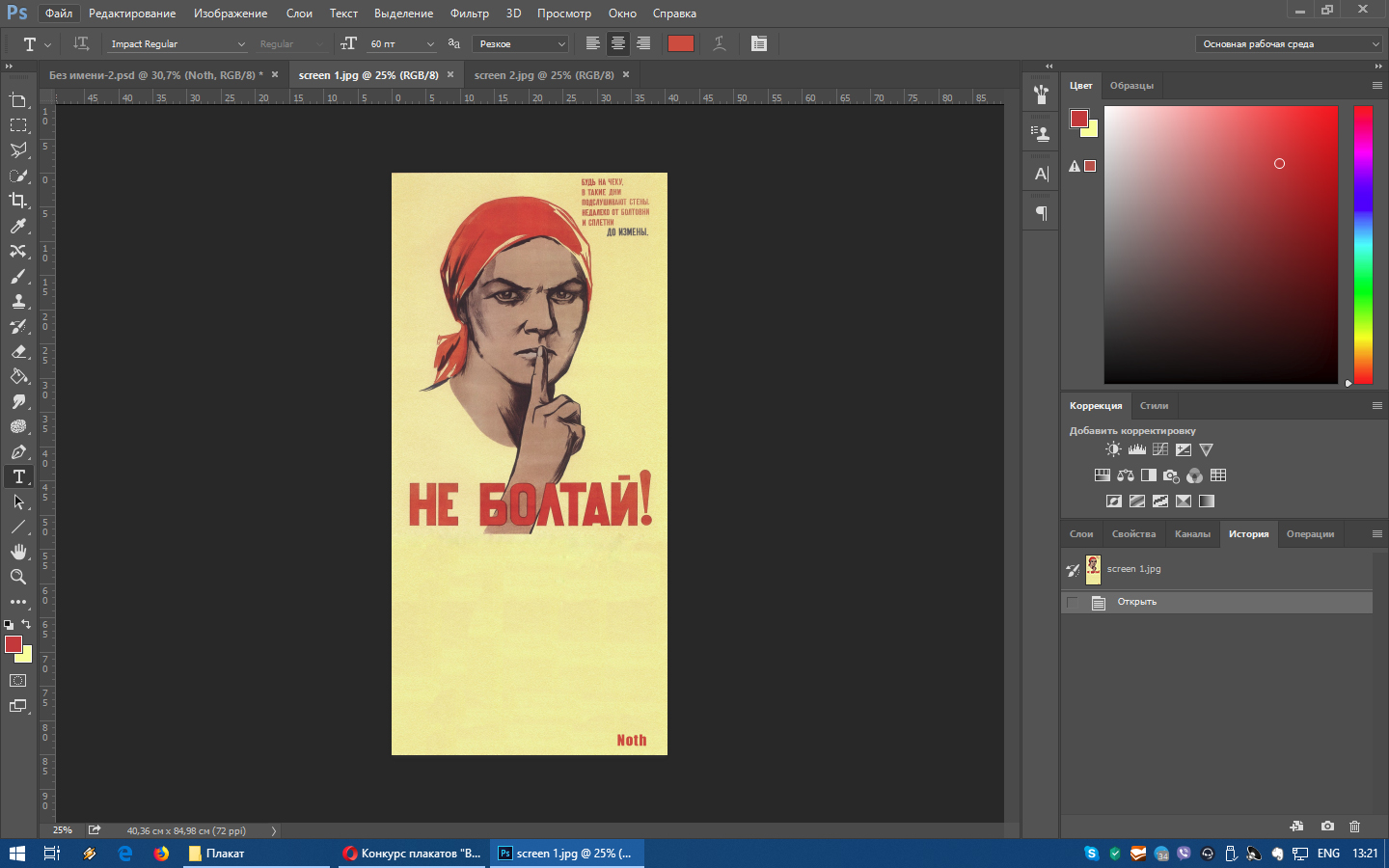Select the Clone Stamp tool
Screen dimensions: 1389x868
click(18, 301)
